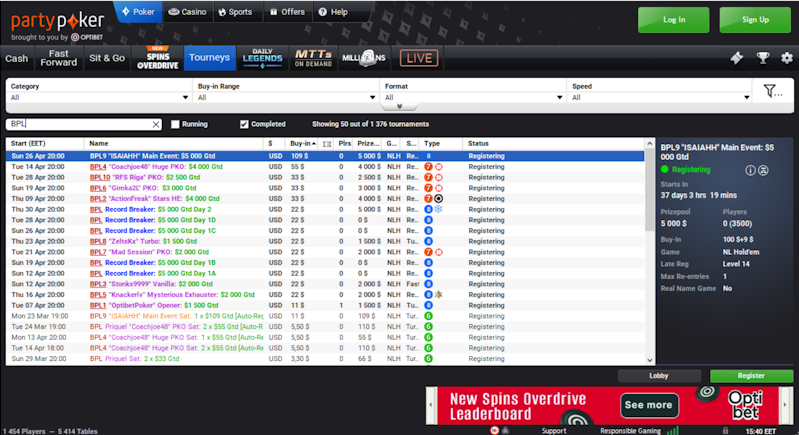799x435 pixels.
Task: Open the advanced filter funnel icon
Action: tap(772, 91)
